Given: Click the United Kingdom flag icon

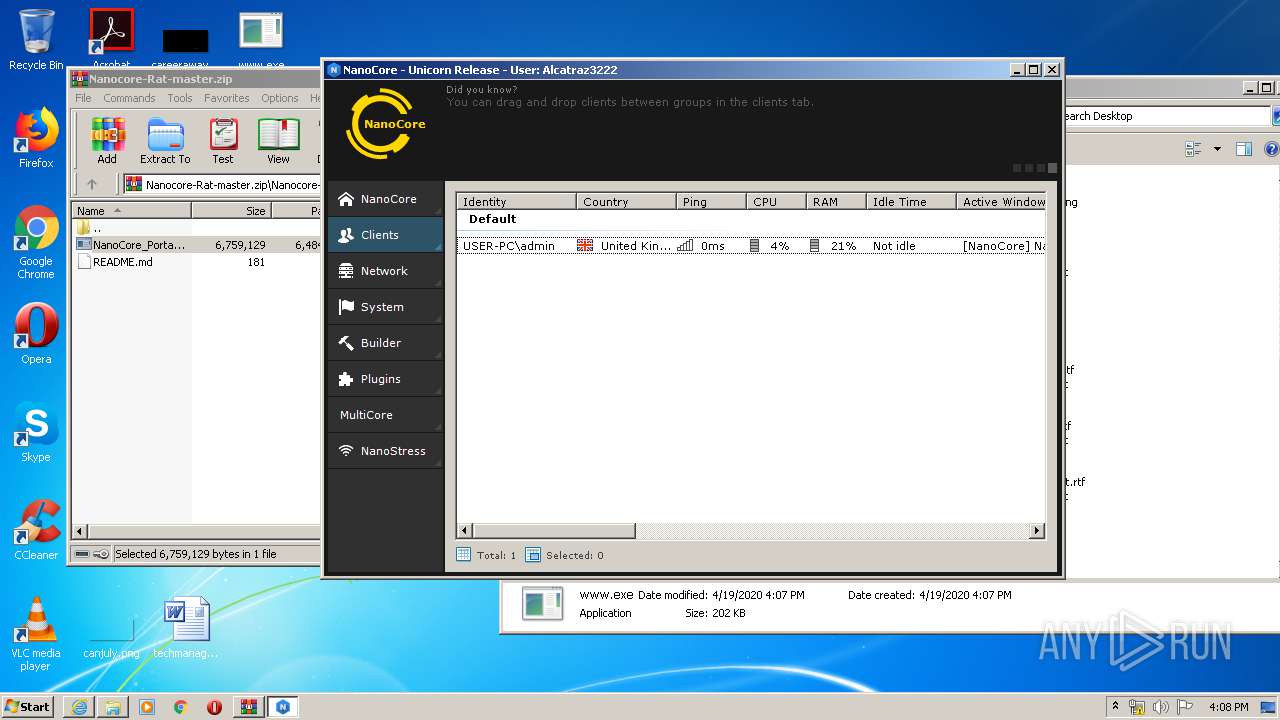Looking at the screenshot, I should (x=585, y=246).
